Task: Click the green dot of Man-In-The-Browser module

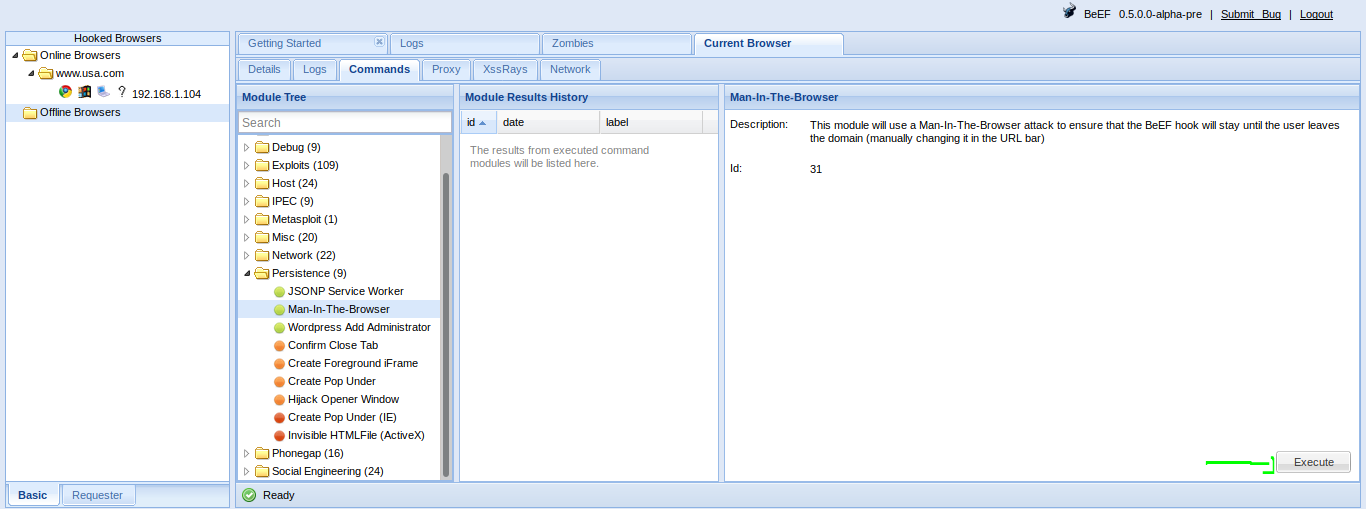Action: coord(279,310)
